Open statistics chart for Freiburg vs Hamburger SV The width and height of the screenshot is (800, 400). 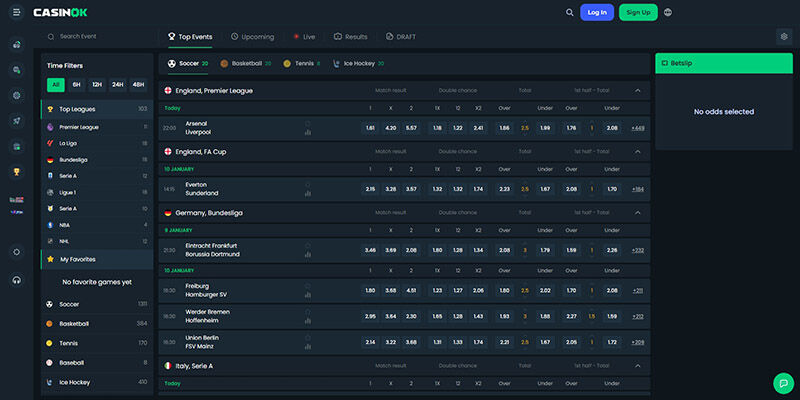click(x=308, y=295)
